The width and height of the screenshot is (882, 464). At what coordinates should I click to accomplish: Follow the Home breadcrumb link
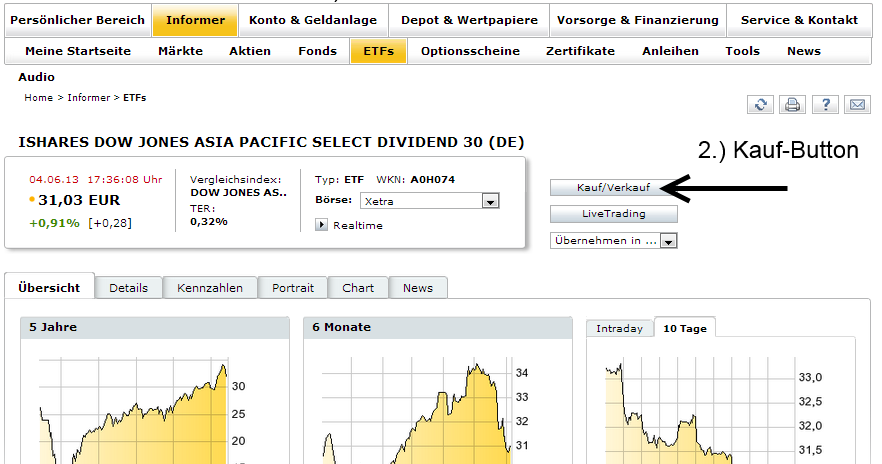coord(39,97)
